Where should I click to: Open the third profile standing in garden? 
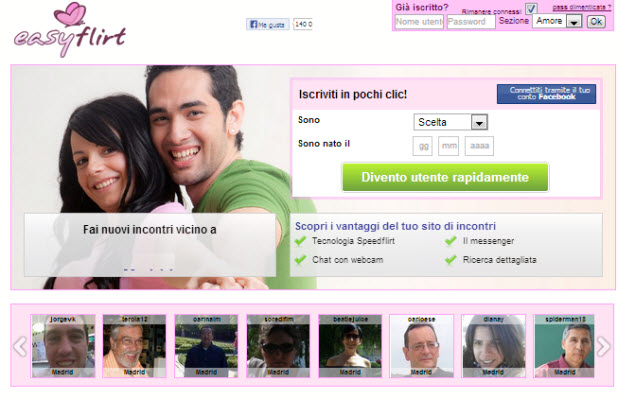tap(206, 346)
